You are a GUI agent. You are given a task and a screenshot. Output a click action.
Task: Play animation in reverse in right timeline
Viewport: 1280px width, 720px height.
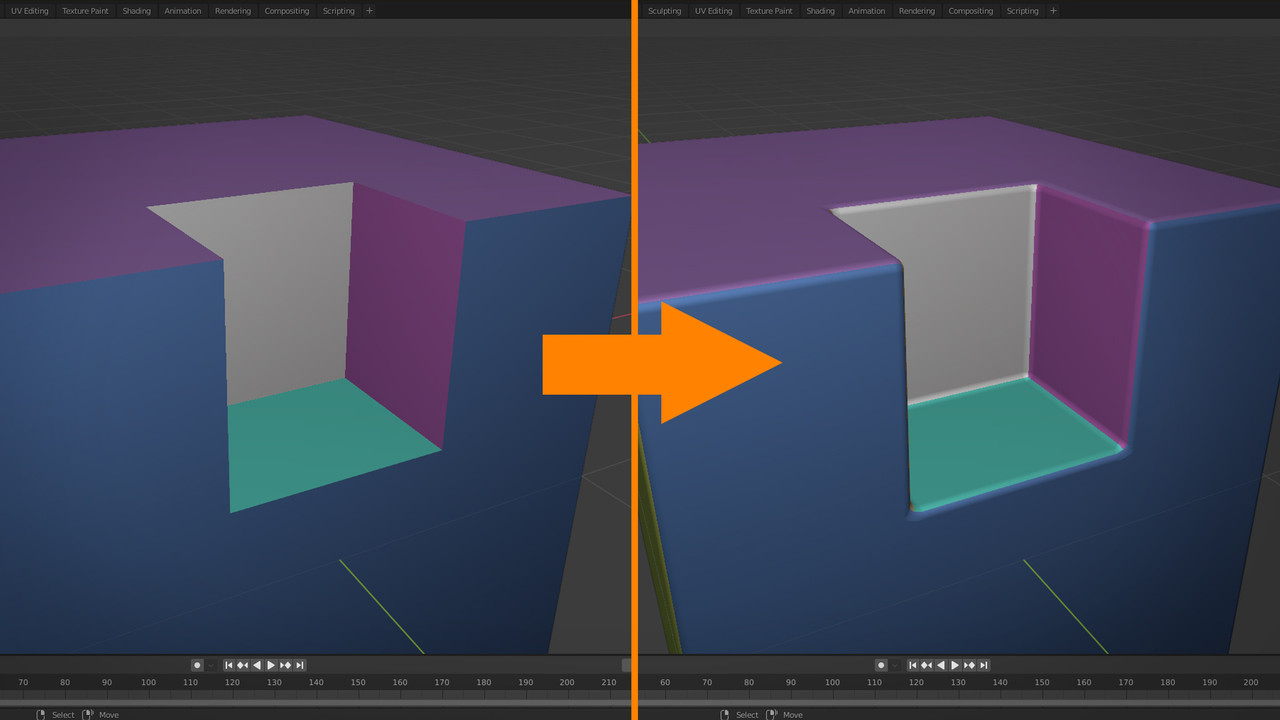941,665
